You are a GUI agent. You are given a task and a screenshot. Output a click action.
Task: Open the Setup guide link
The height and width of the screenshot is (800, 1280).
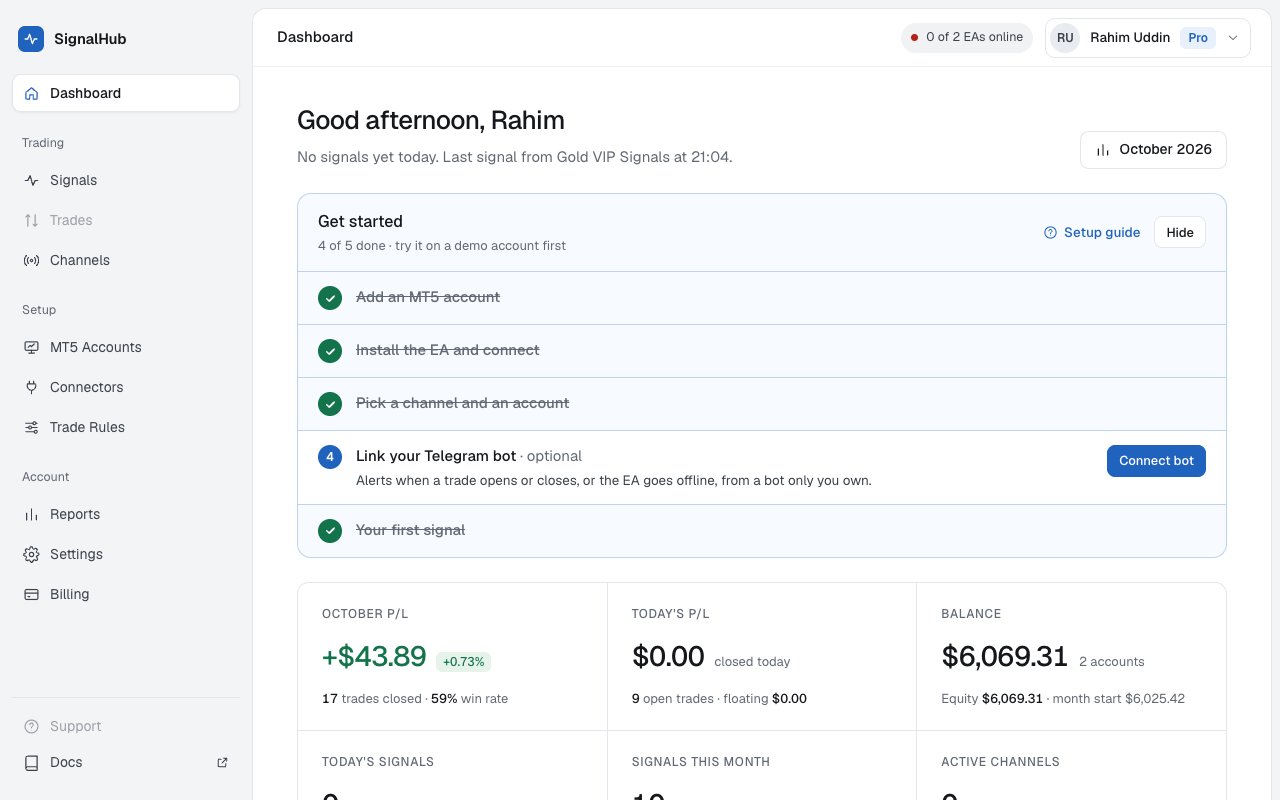pos(1092,232)
